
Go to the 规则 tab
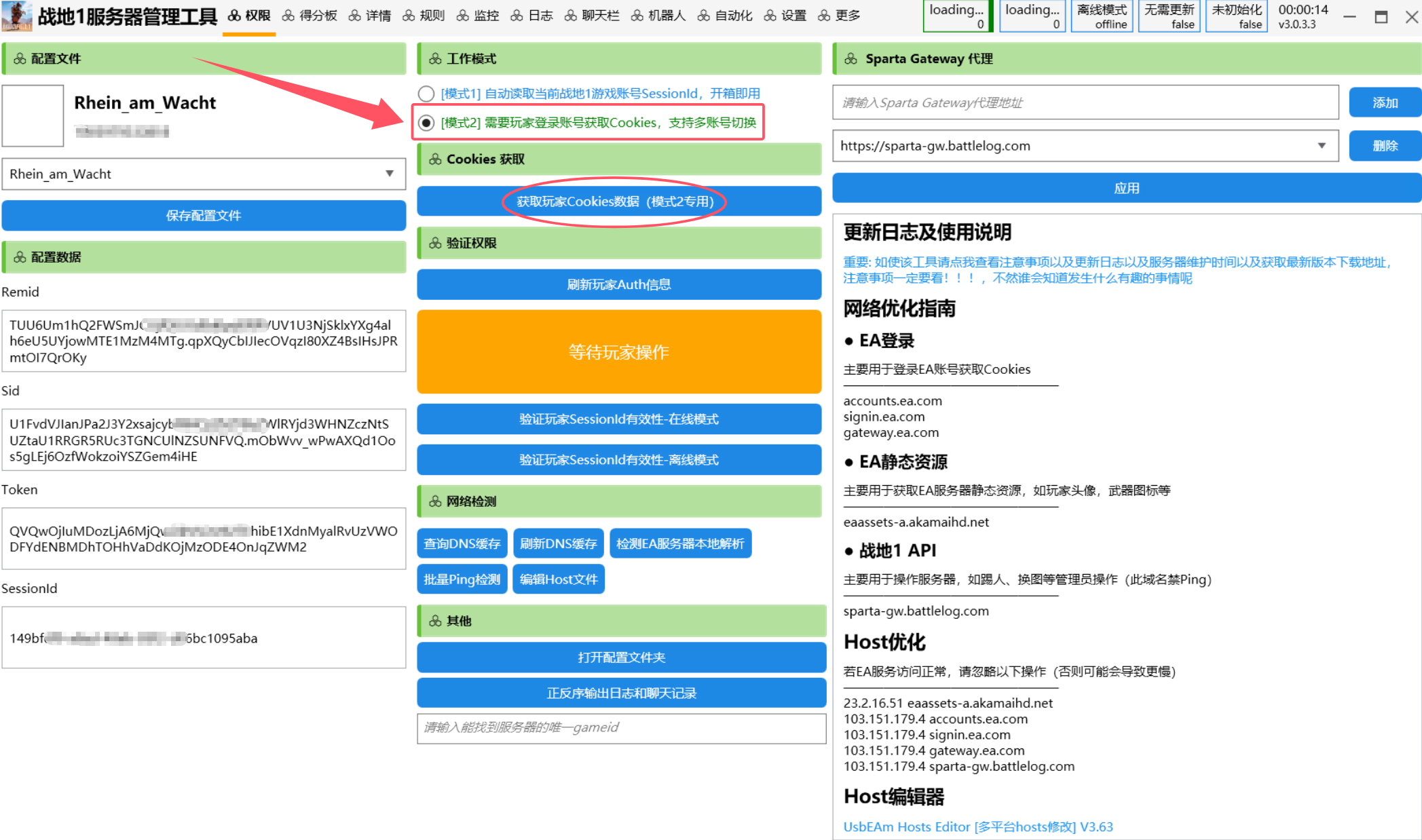click(424, 16)
